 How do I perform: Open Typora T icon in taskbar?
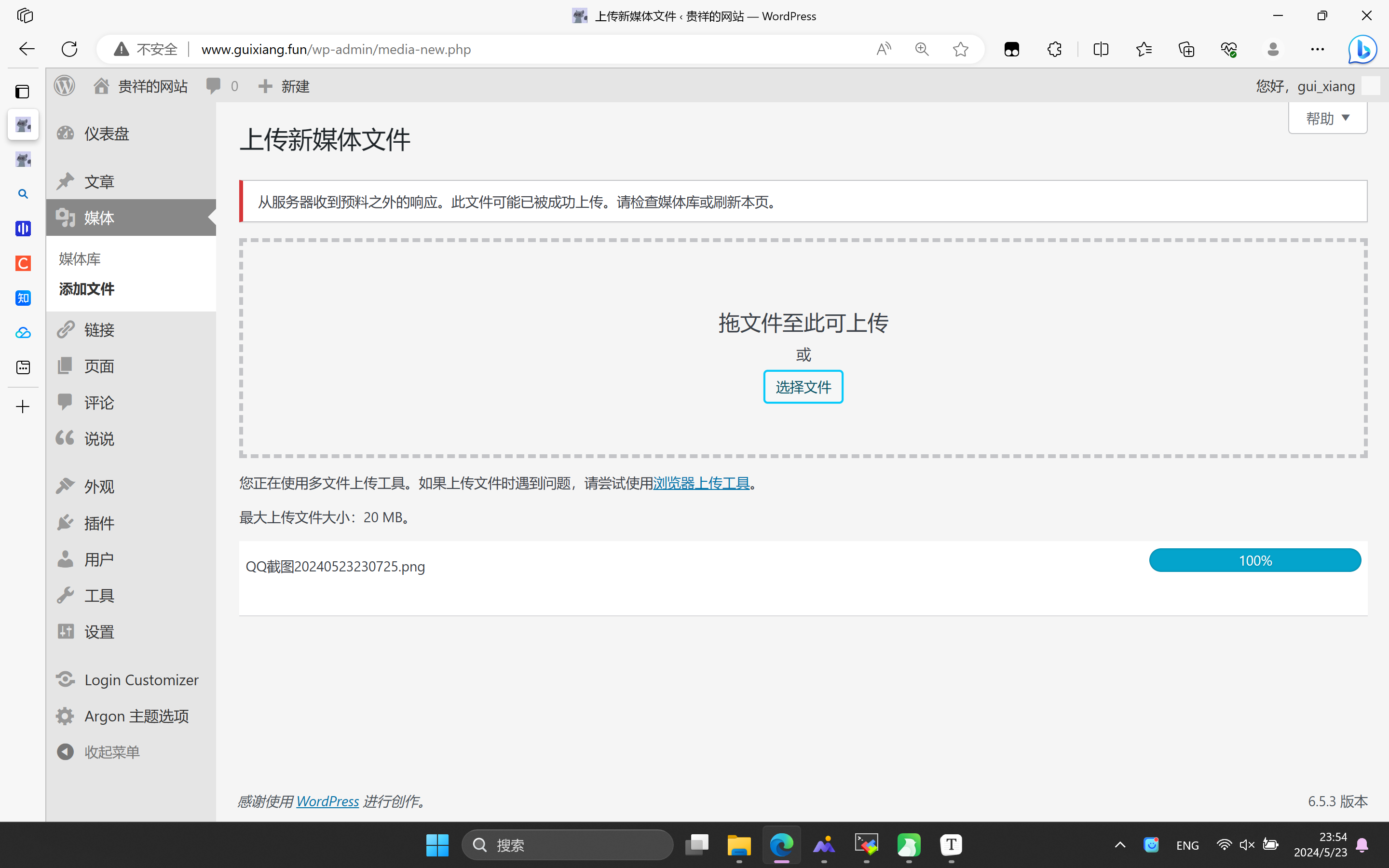pos(951,845)
